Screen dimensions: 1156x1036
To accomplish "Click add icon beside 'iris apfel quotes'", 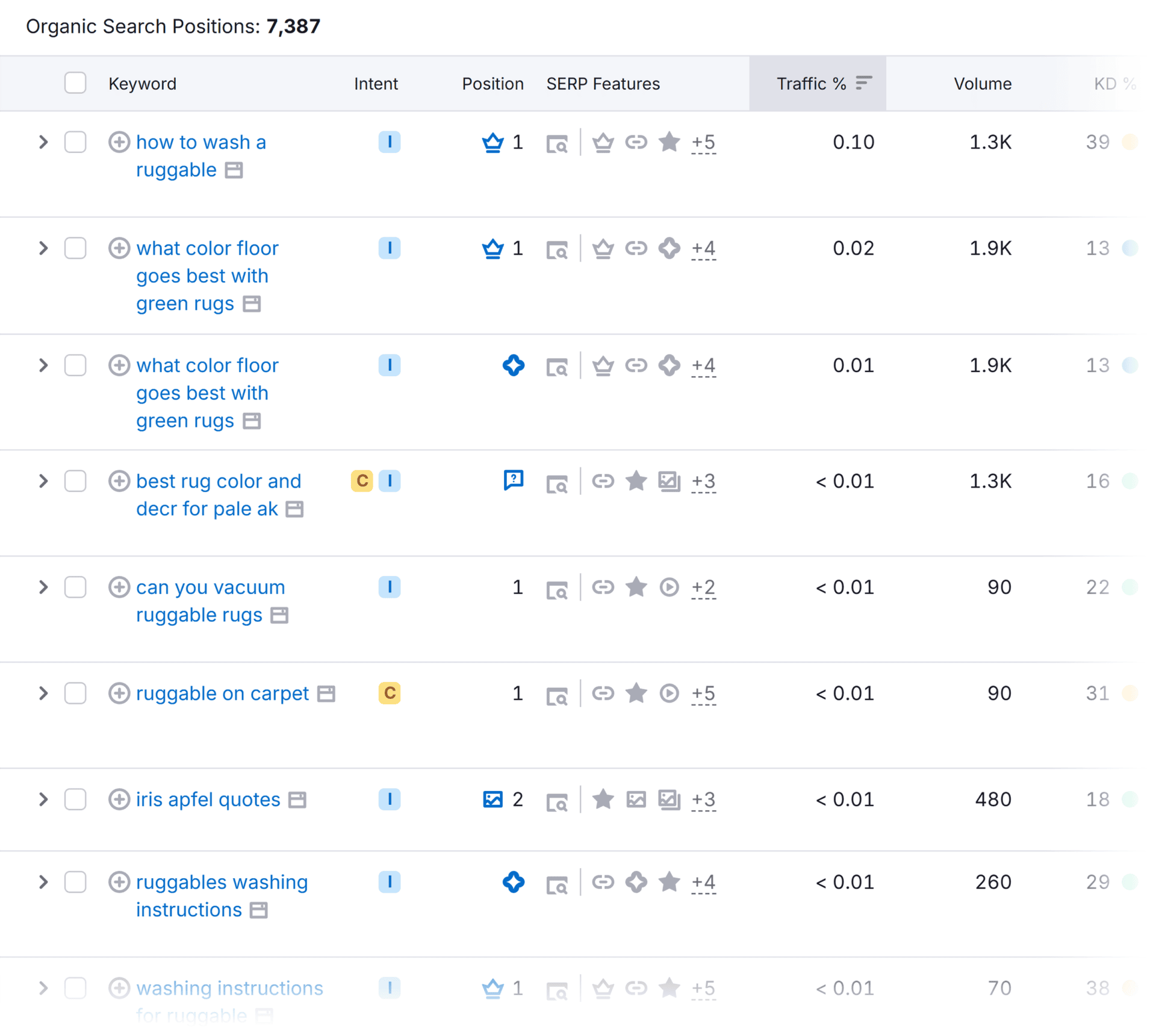I will click(x=119, y=799).
